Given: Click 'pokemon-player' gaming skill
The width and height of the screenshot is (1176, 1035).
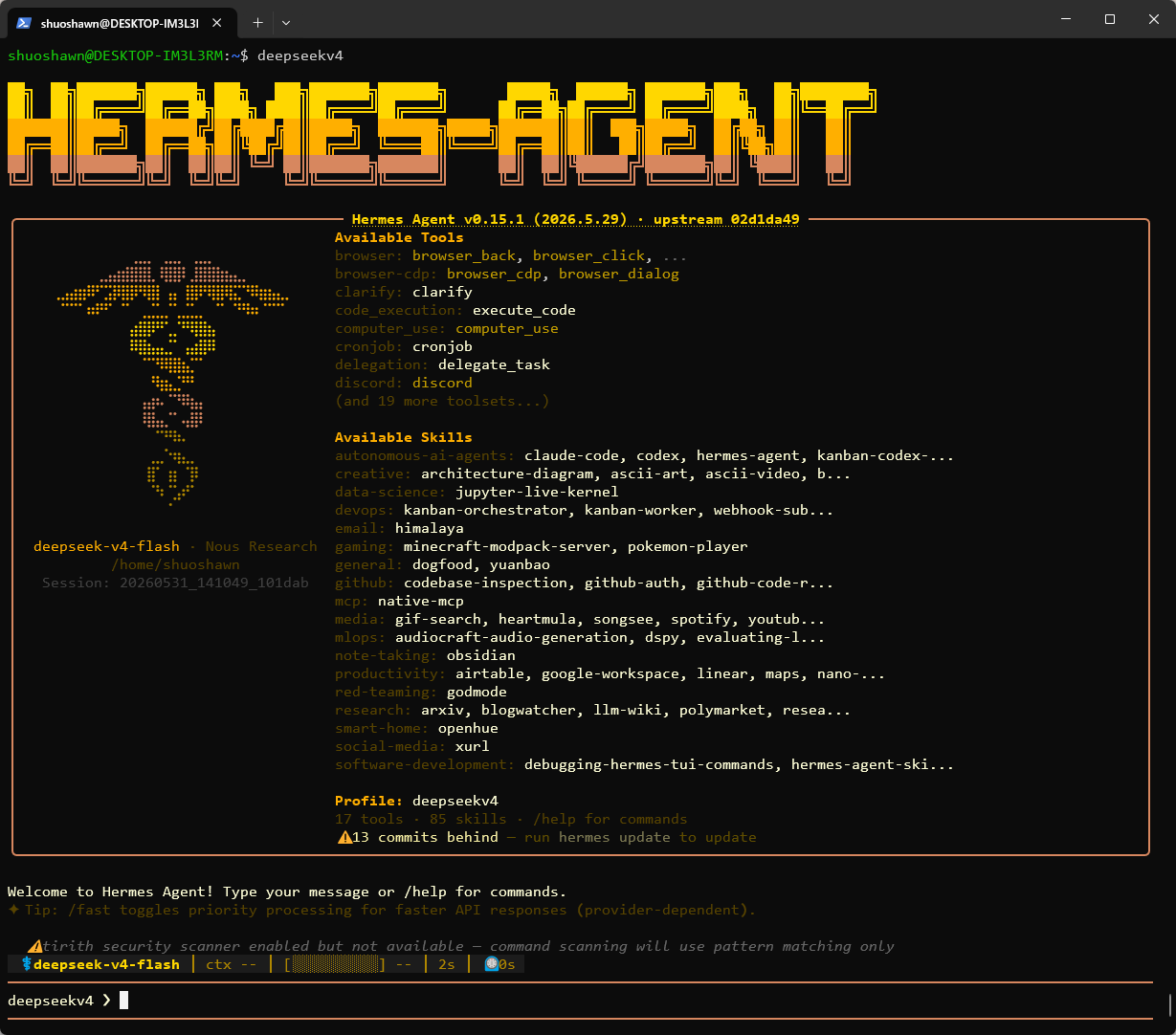Looking at the screenshot, I should pos(688,546).
